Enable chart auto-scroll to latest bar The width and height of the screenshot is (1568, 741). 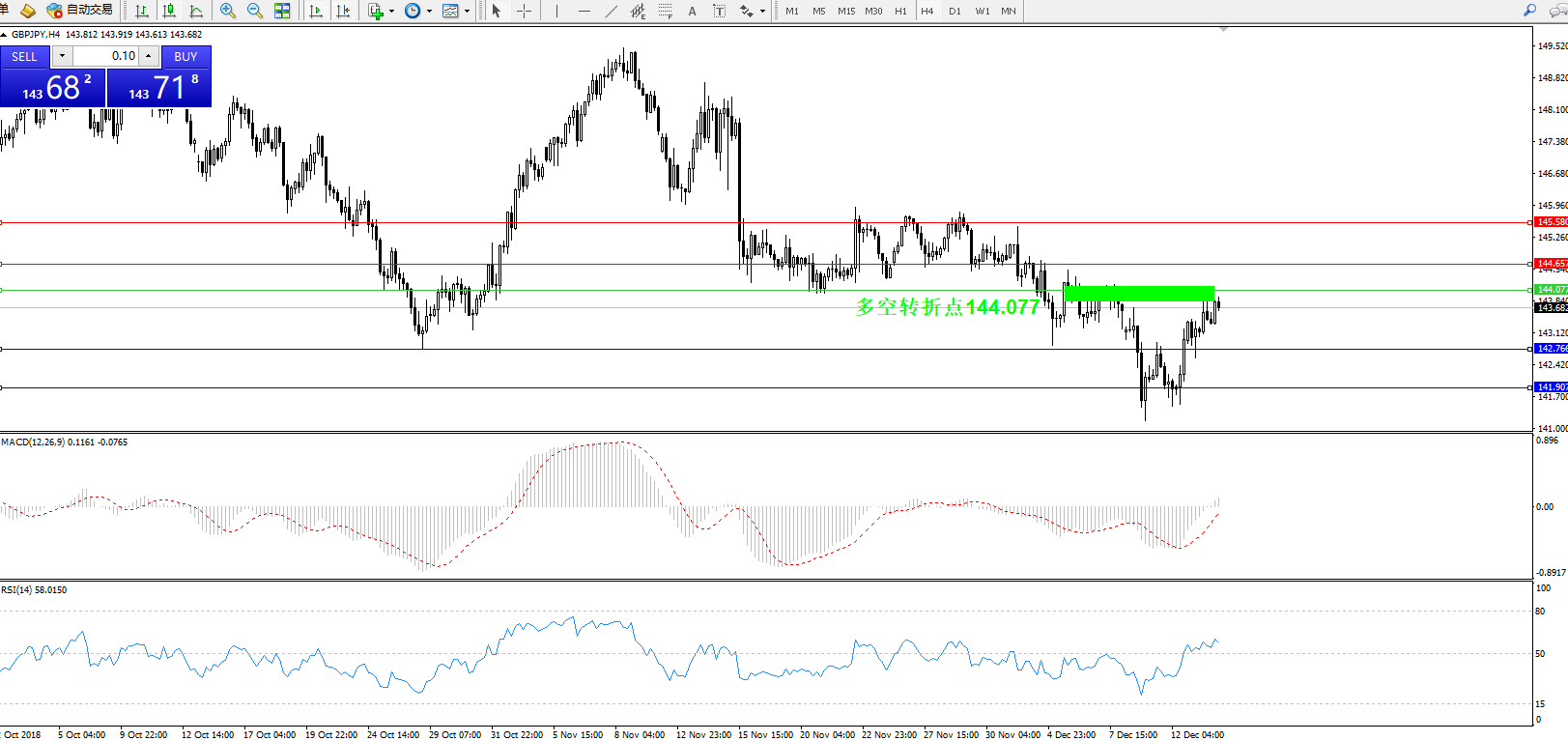(316, 11)
